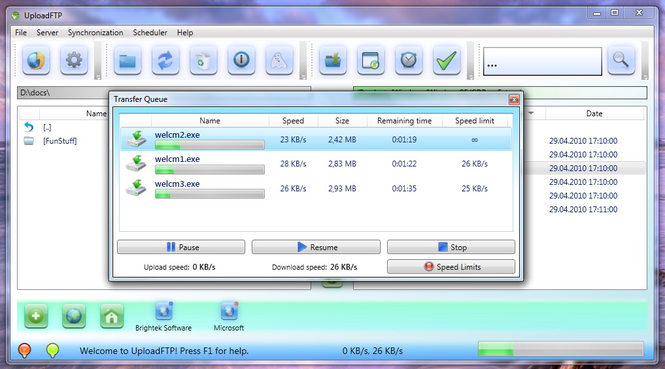Go up via the [..] entry
The image size is (665, 369).
(47, 127)
